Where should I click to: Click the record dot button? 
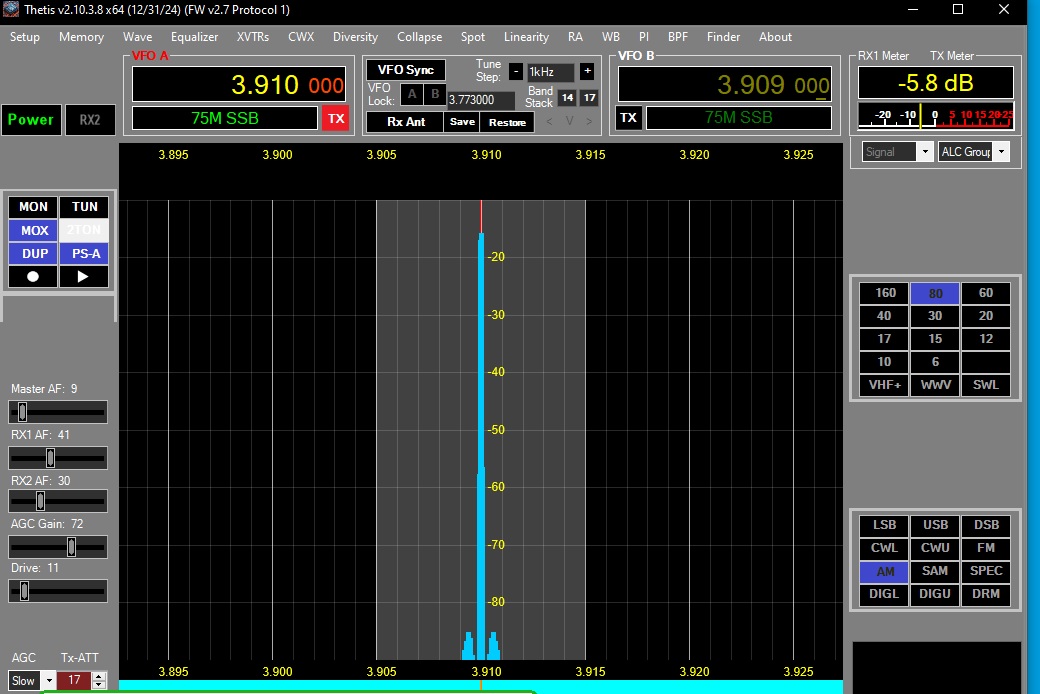pyautogui.click(x=32, y=277)
